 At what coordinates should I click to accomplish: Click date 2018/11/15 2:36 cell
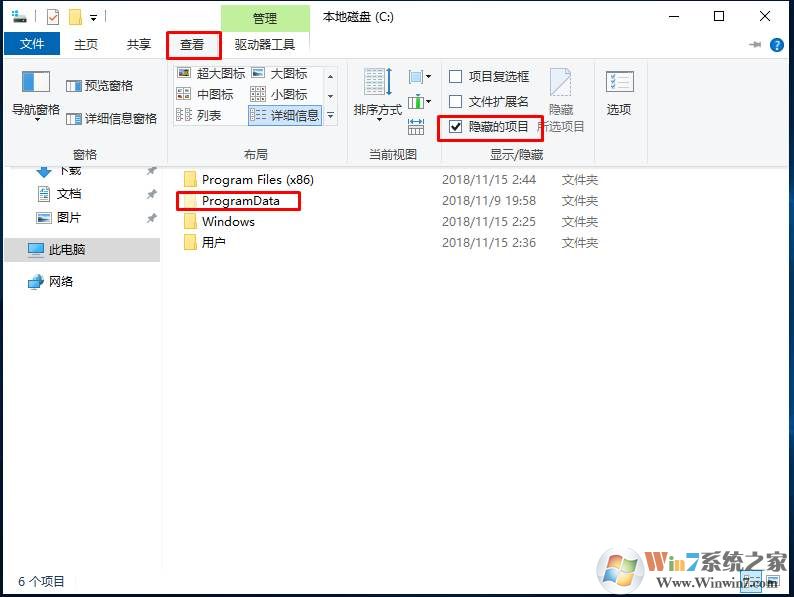pos(489,243)
